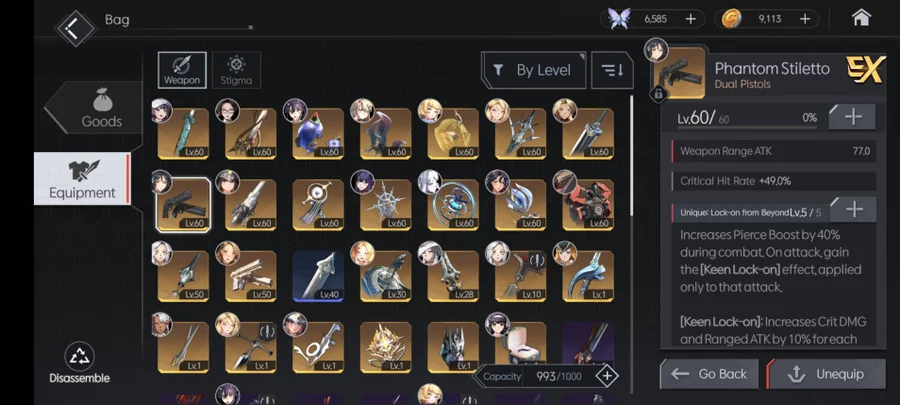Click the Go Back button

(x=709, y=374)
